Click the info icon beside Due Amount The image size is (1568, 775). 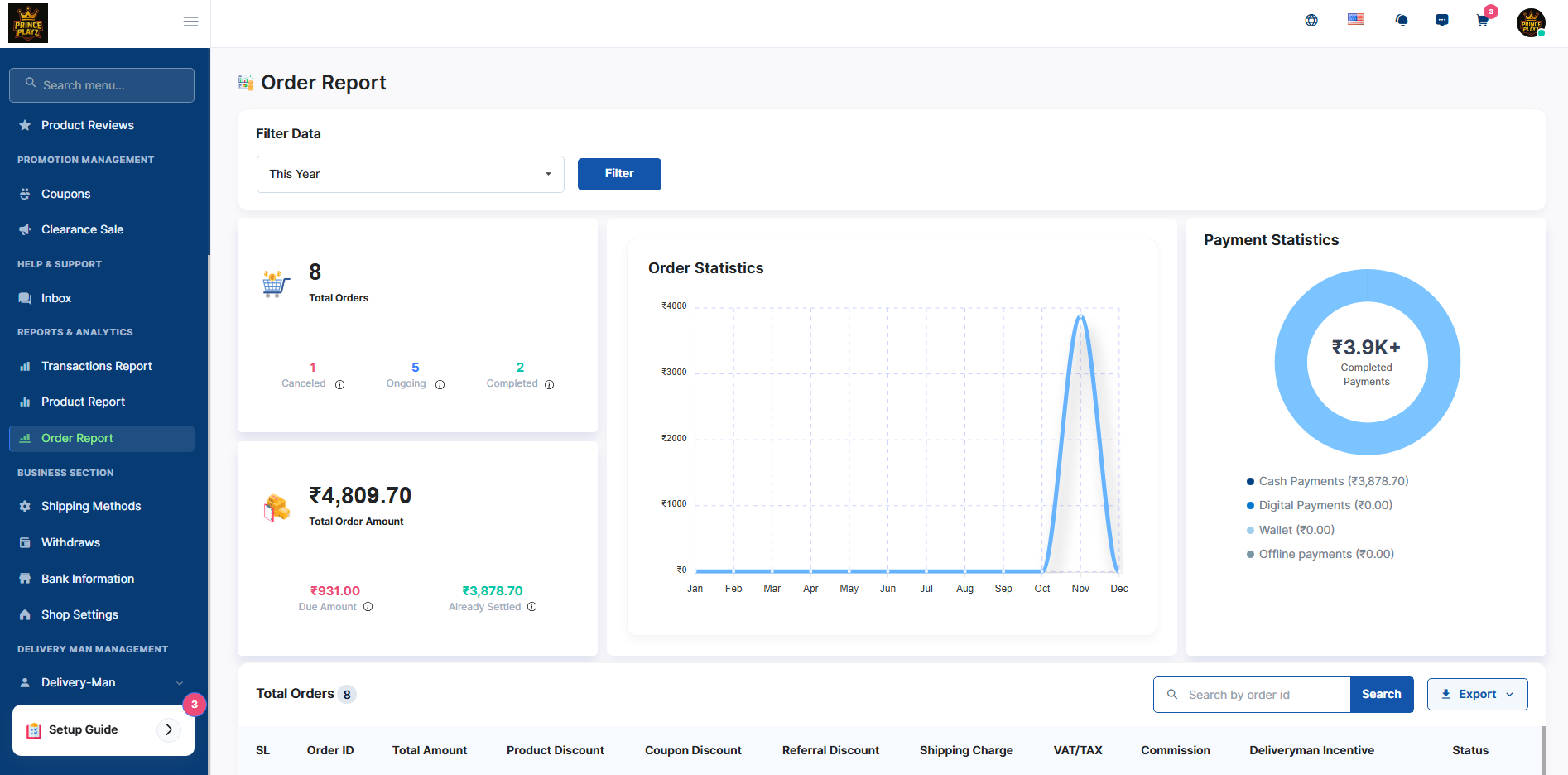368,607
